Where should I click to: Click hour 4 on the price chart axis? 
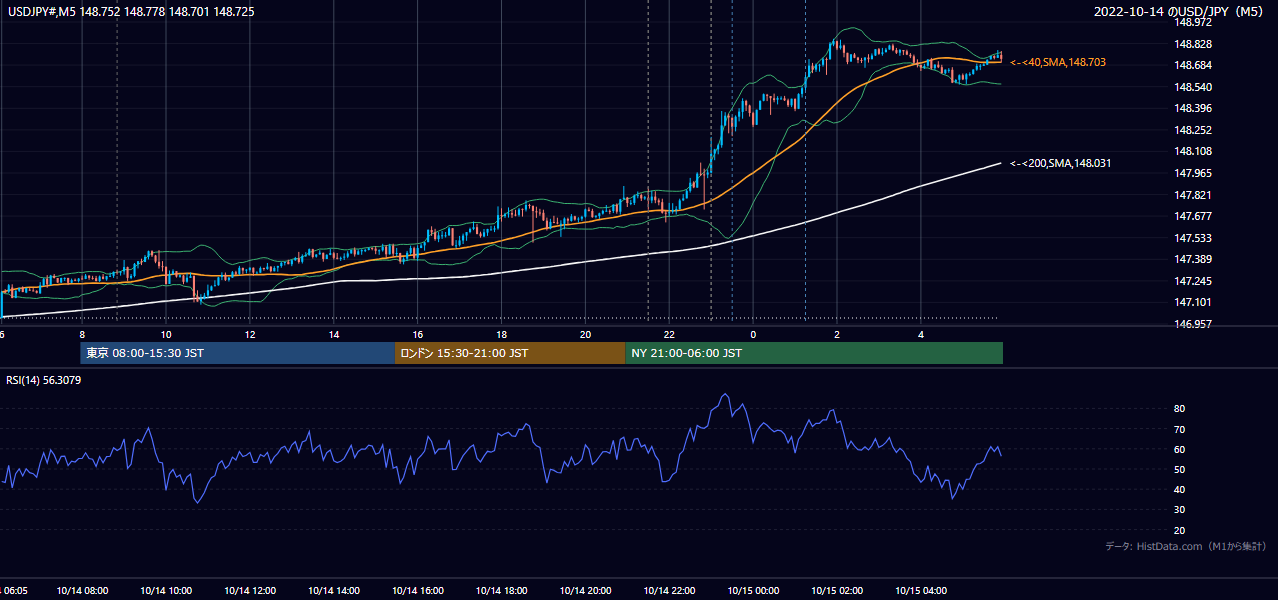(921, 335)
